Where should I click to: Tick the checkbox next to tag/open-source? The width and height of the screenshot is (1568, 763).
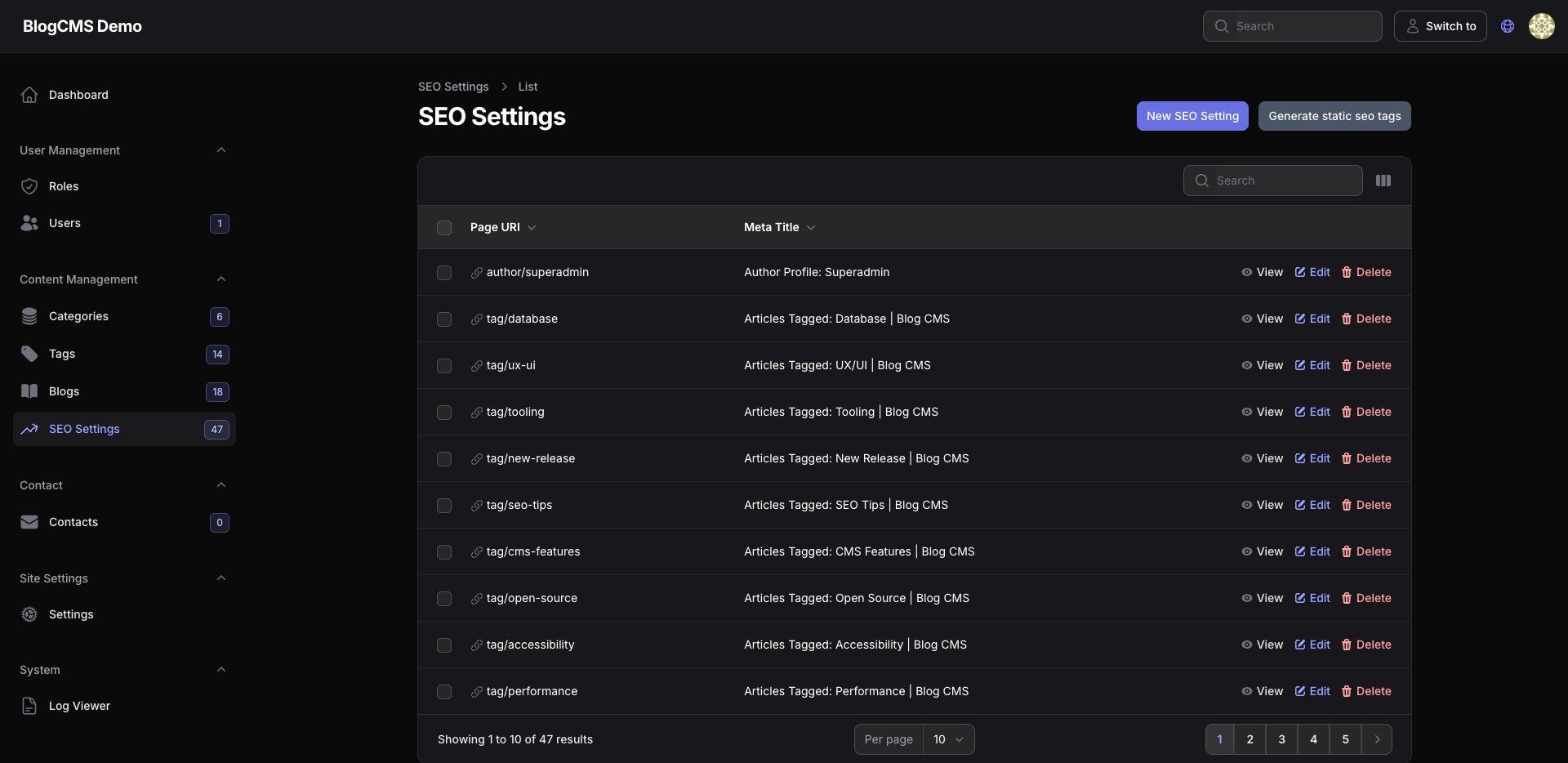click(444, 599)
